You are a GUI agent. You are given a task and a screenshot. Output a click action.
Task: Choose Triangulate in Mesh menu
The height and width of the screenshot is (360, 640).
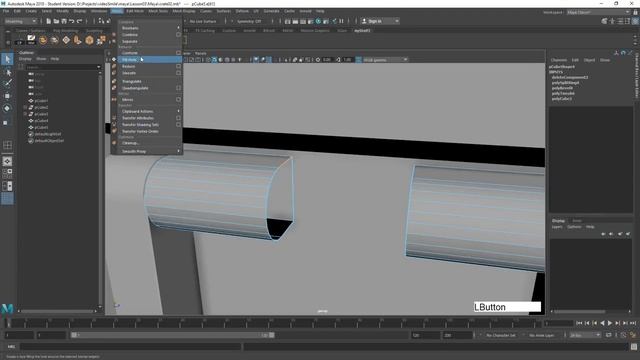tap(132, 81)
